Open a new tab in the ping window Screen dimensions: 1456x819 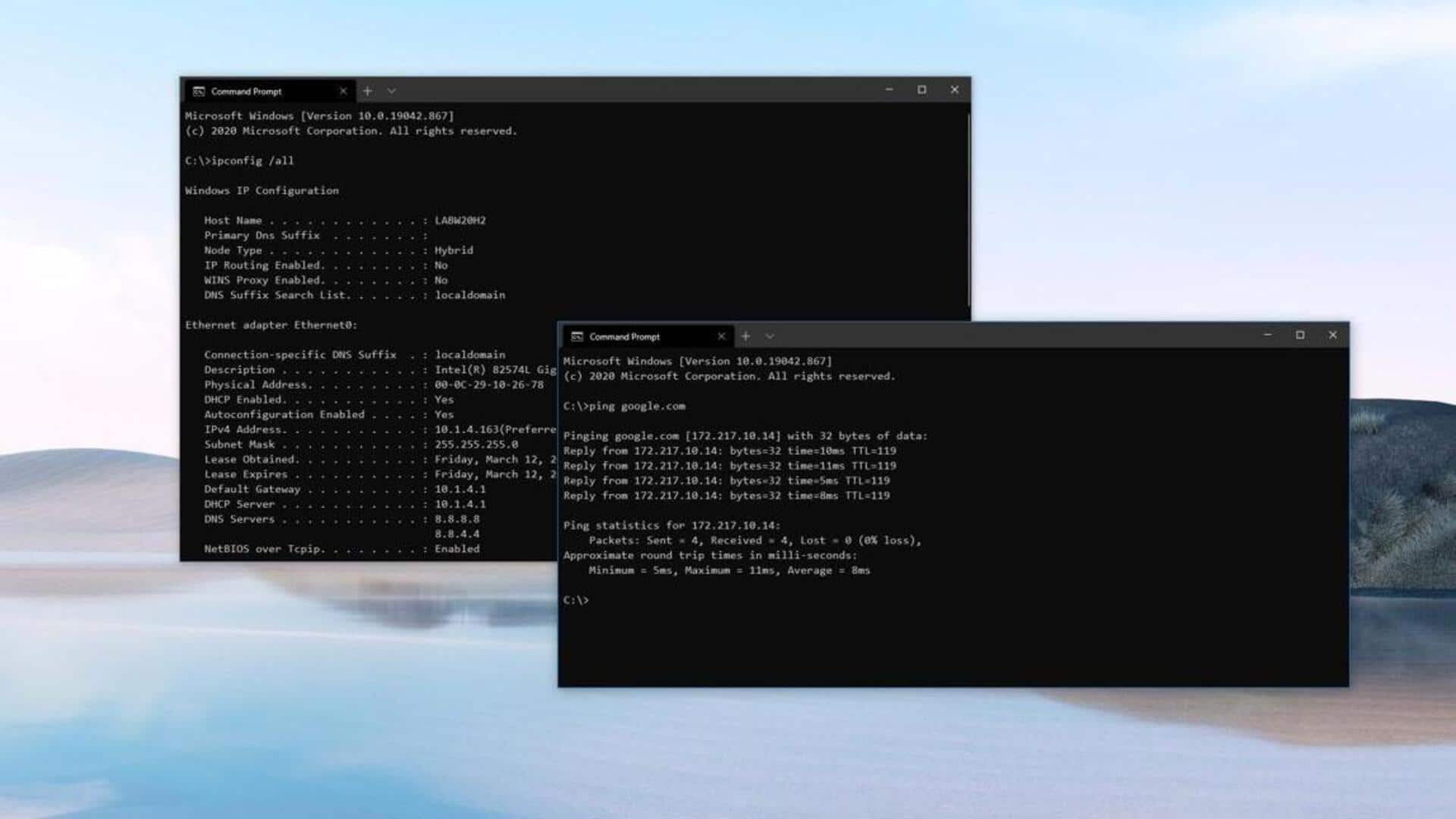pyautogui.click(x=746, y=336)
